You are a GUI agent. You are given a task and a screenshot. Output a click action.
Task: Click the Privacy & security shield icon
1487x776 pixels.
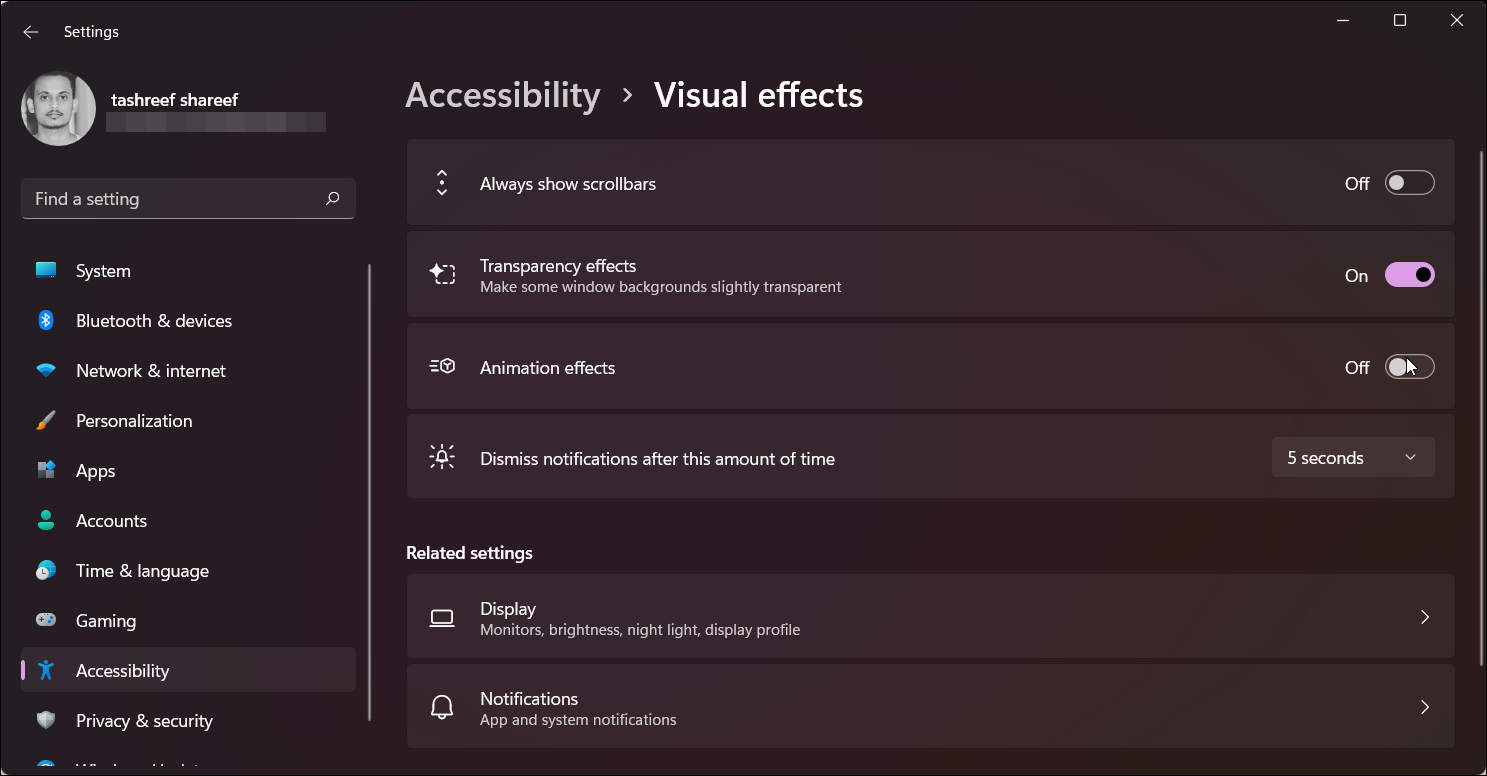pos(46,720)
